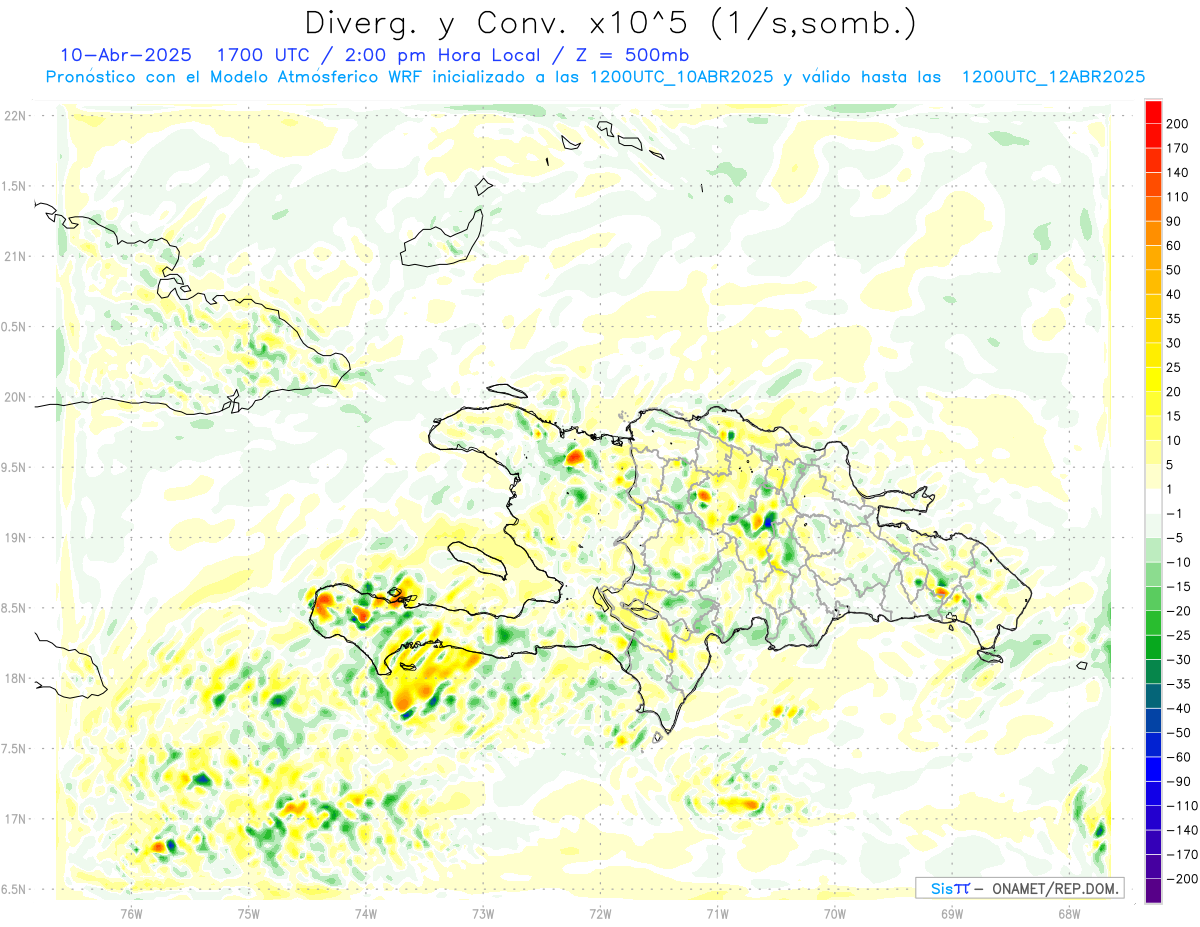Click the 'ONAMET/REP.DOM.' credit label
Image resolution: width=1200 pixels, height=927 pixels.
point(1056,888)
